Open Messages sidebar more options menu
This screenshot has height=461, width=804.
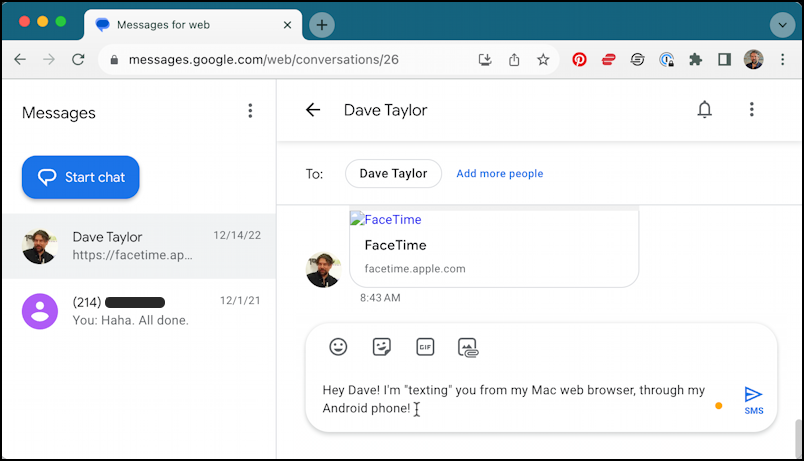[250, 111]
